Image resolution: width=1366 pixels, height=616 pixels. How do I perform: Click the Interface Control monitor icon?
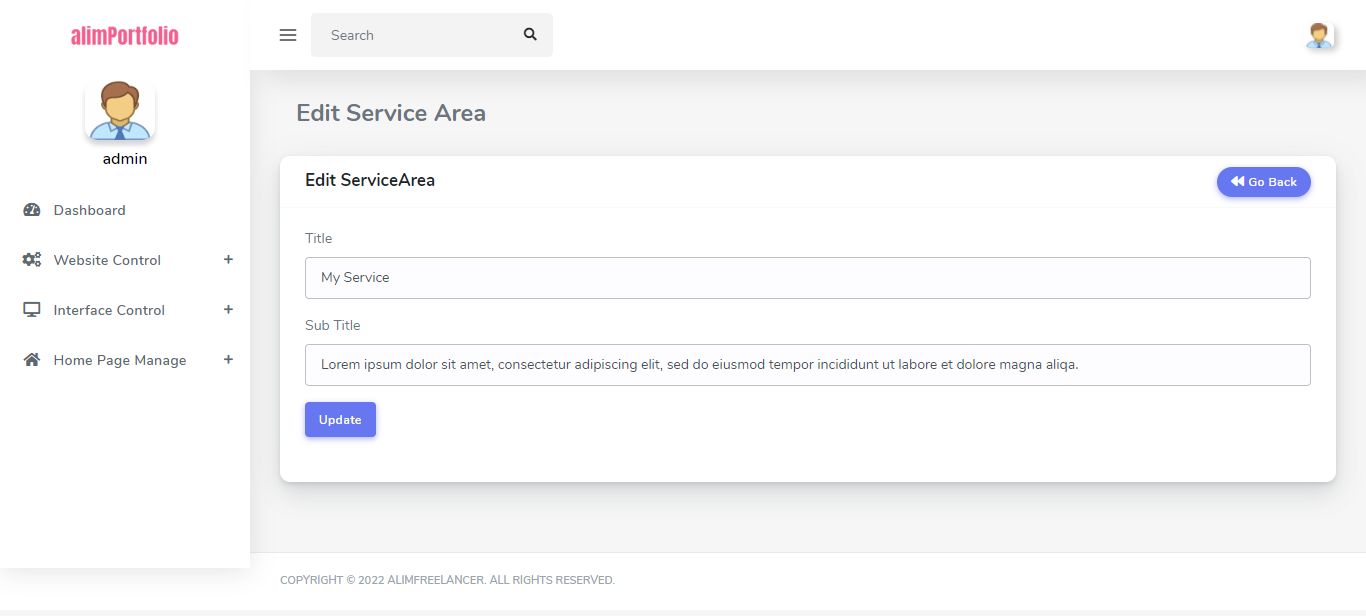(x=32, y=310)
